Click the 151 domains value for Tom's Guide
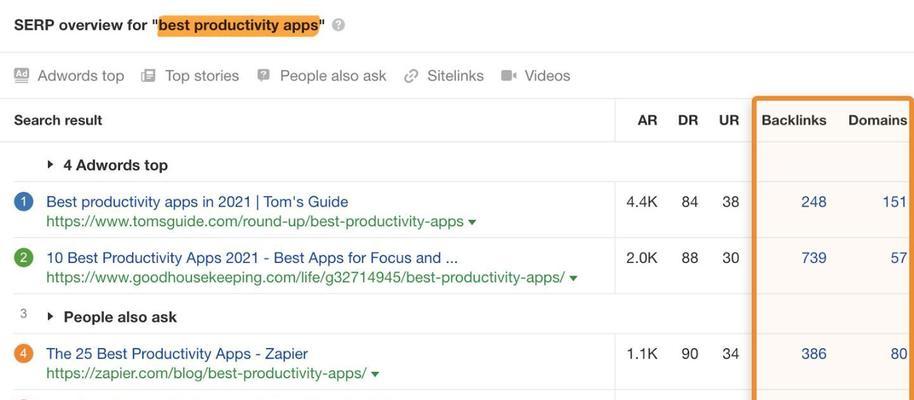Viewport: 914px width, 400px height. [x=894, y=202]
